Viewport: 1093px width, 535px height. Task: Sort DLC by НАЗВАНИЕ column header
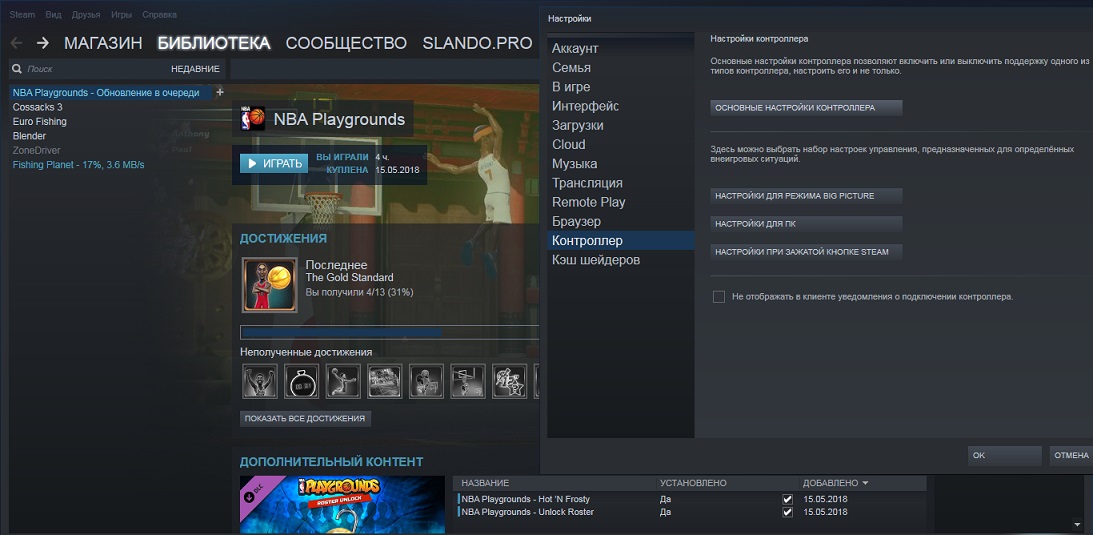(x=485, y=483)
